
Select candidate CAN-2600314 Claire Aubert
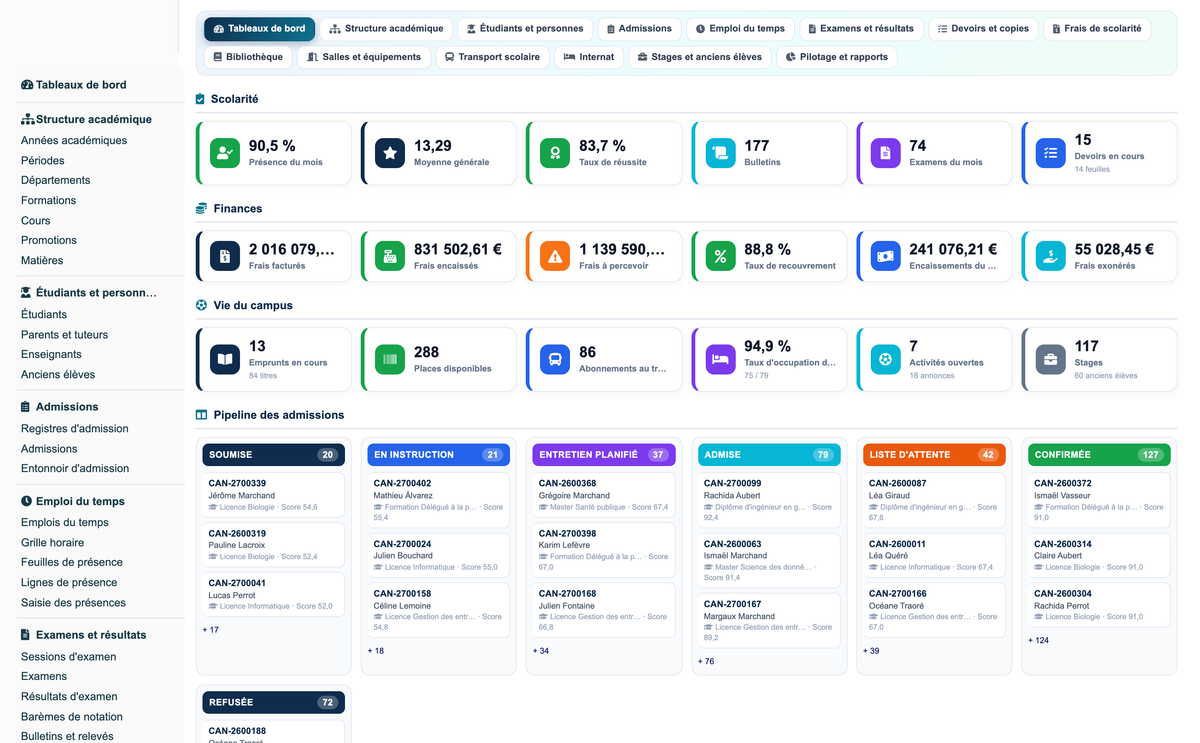tap(1099, 556)
